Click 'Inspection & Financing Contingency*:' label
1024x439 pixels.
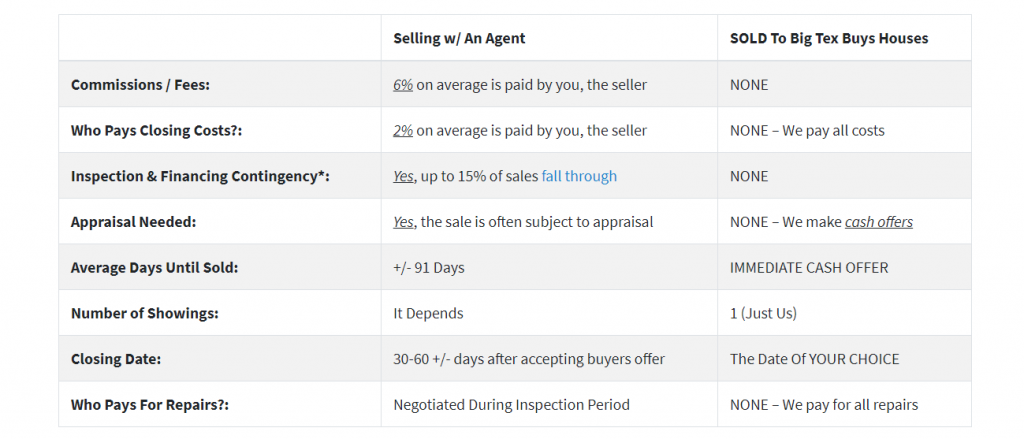click(x=200, y=176)
